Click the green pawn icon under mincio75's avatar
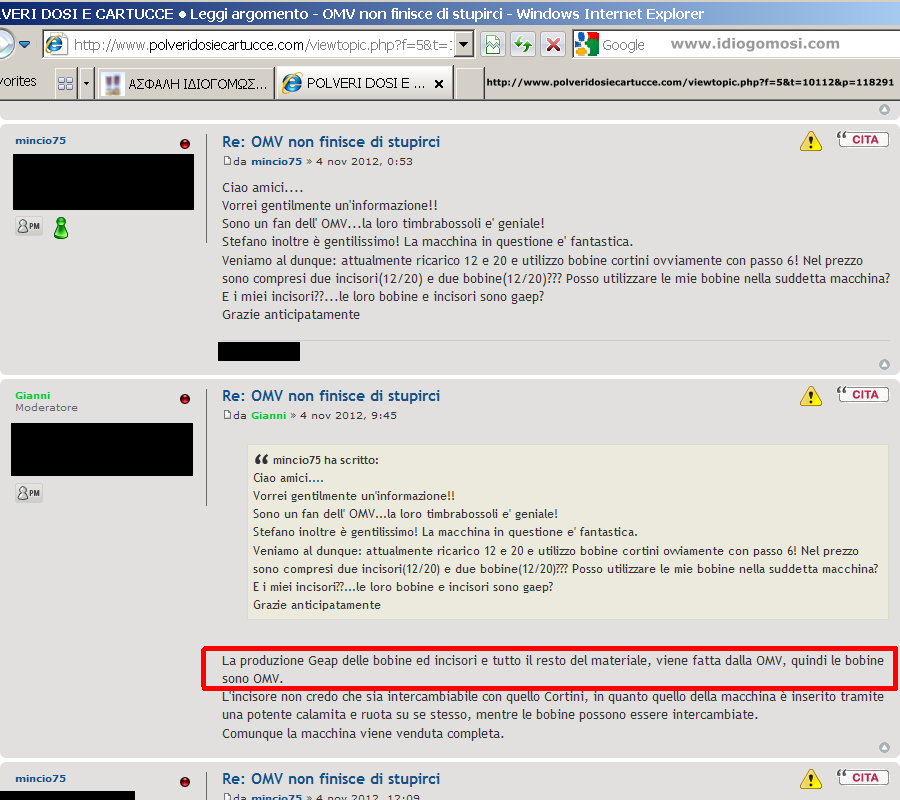This screenshot has width=900, height=800. coord(61,228)
